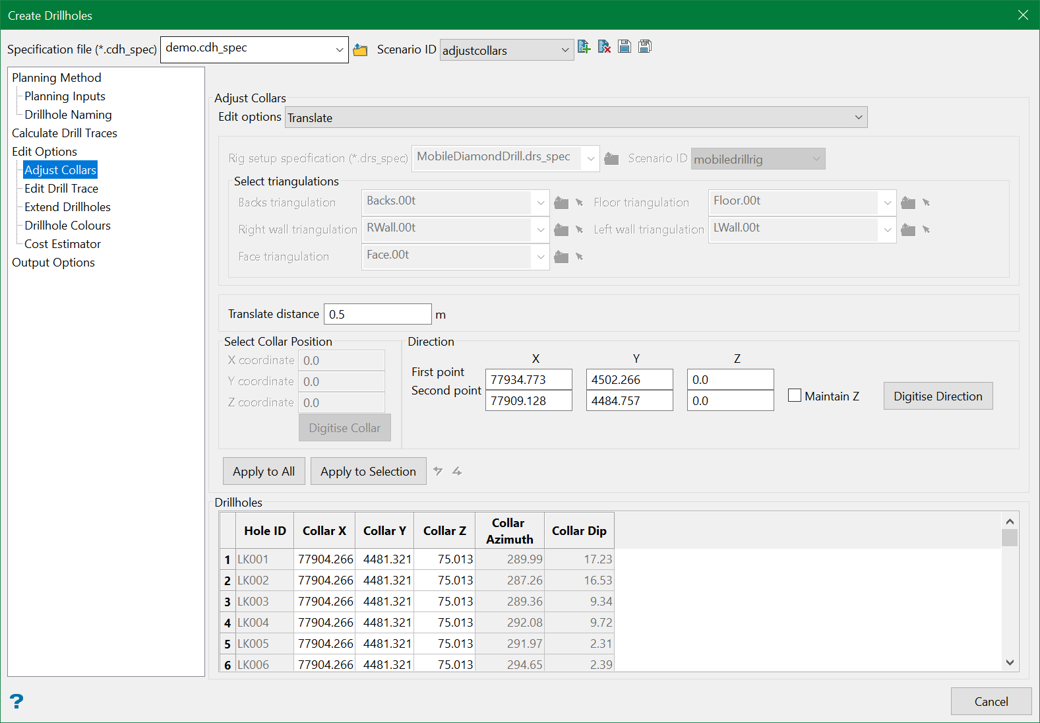Open the Edit options Translate dropdown
This screenshot has width=1040, height=723.
[576, 118]
